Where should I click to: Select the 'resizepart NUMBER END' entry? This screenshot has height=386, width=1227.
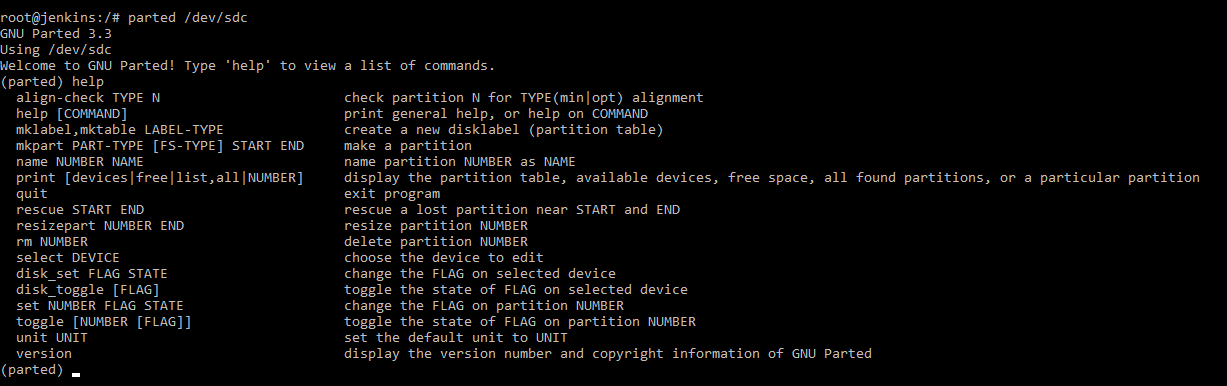pyautogui.click(x=100, y=226)
